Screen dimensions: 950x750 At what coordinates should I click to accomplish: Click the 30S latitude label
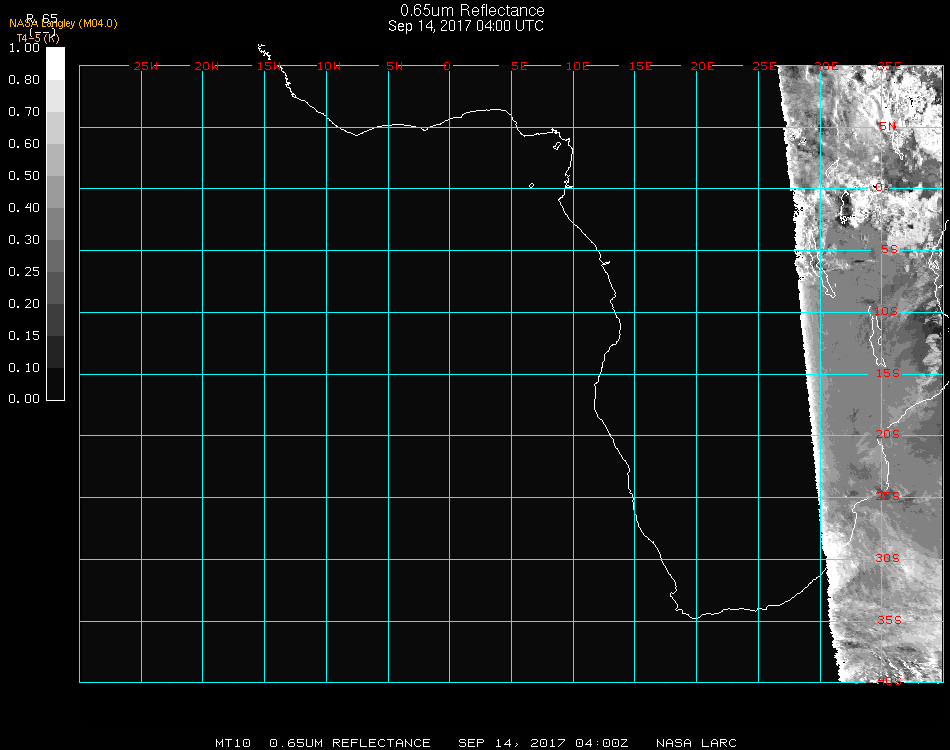click(888, 558)
